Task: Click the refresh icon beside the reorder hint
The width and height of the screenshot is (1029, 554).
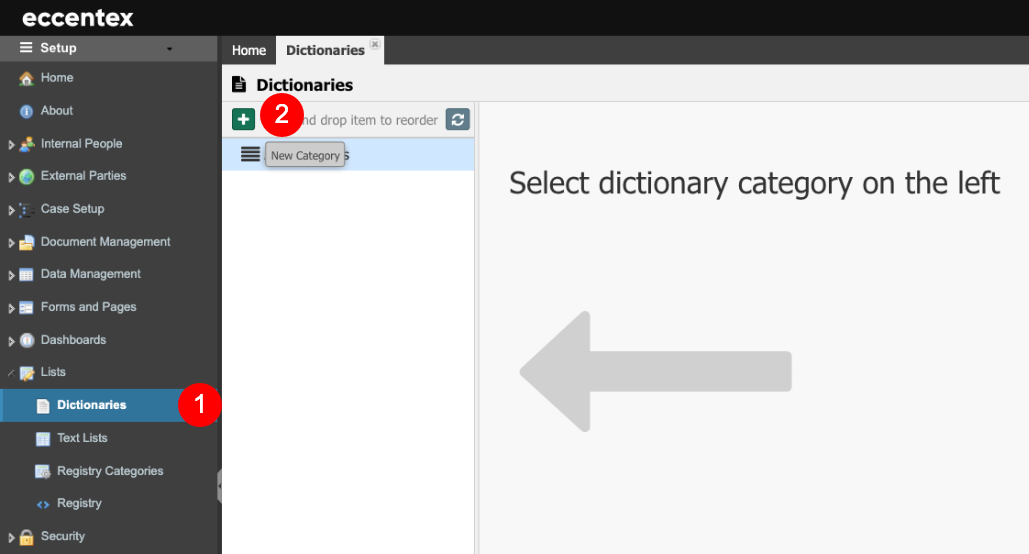Action: pos(457,119)
